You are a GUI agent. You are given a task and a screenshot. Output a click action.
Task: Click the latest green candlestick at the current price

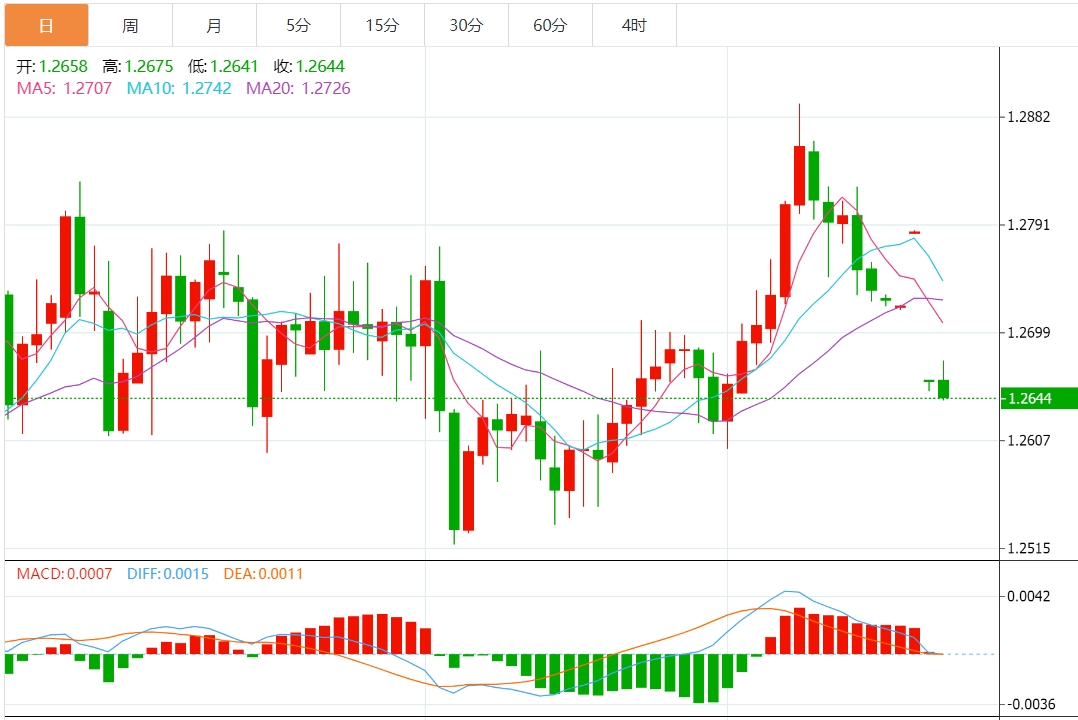pyautogui.click(x=943, y=389)
